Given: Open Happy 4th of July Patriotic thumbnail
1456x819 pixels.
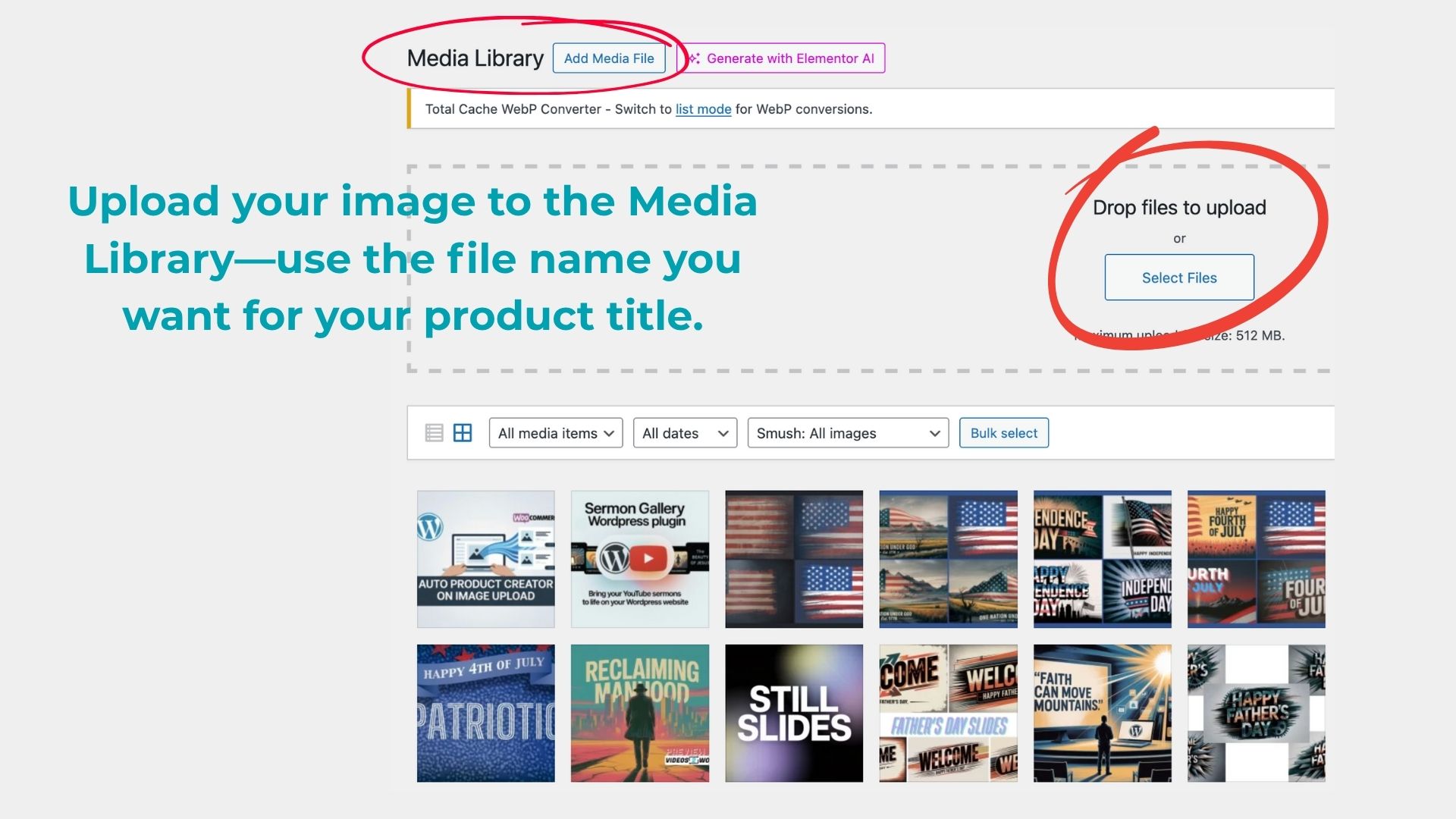Looking at the screenshot, I should pyautogui.click(x=485, y=713).
